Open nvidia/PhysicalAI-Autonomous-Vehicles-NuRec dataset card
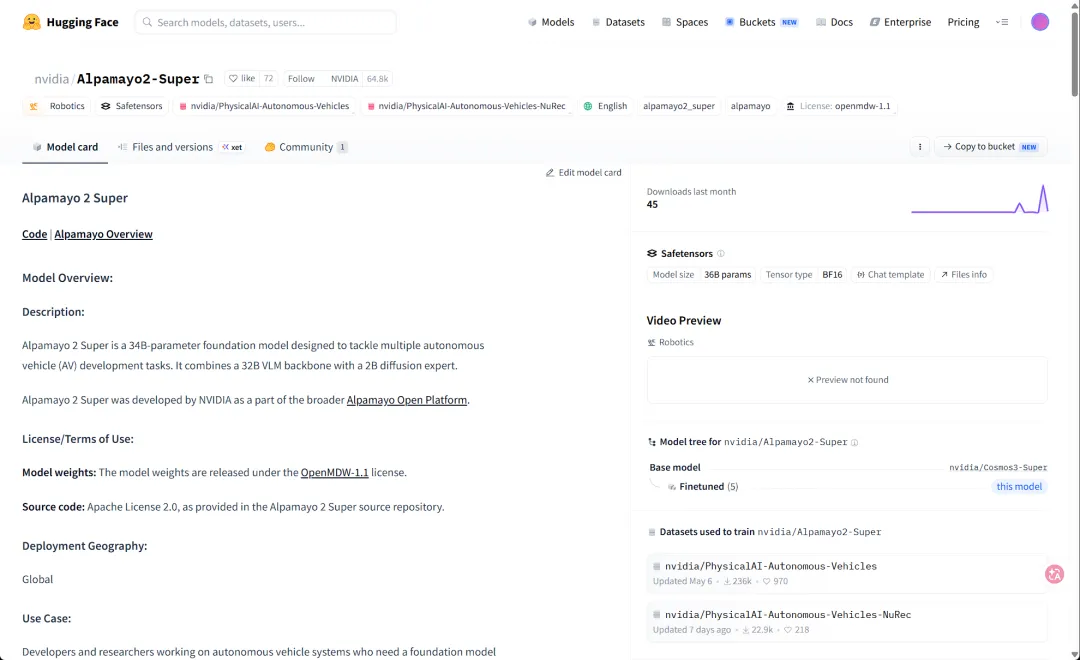This screenshot has height=660, width=1080. [847, 621]
